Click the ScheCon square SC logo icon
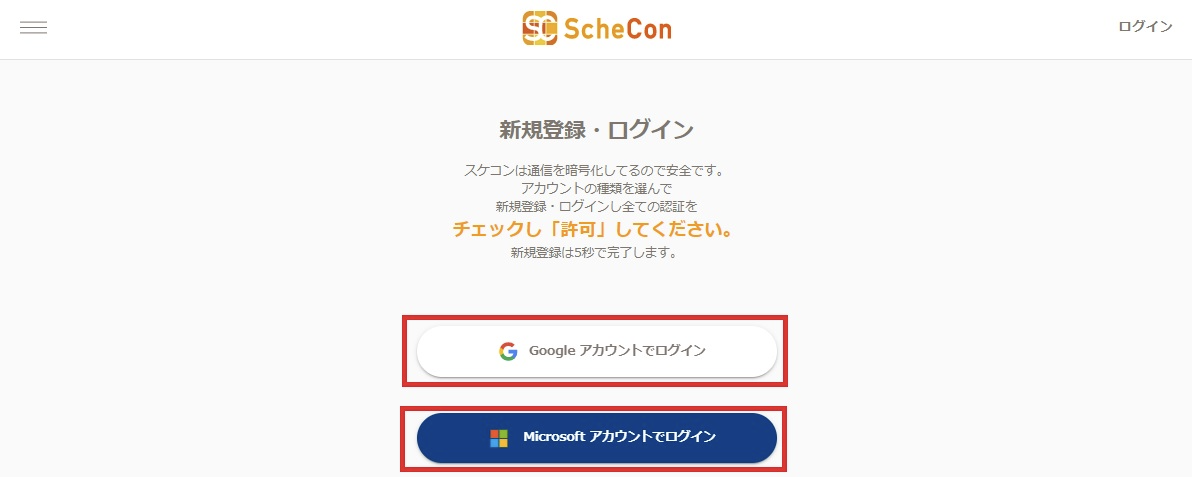The height and width of the screenshot is (477, 1192). click(540, 28)
